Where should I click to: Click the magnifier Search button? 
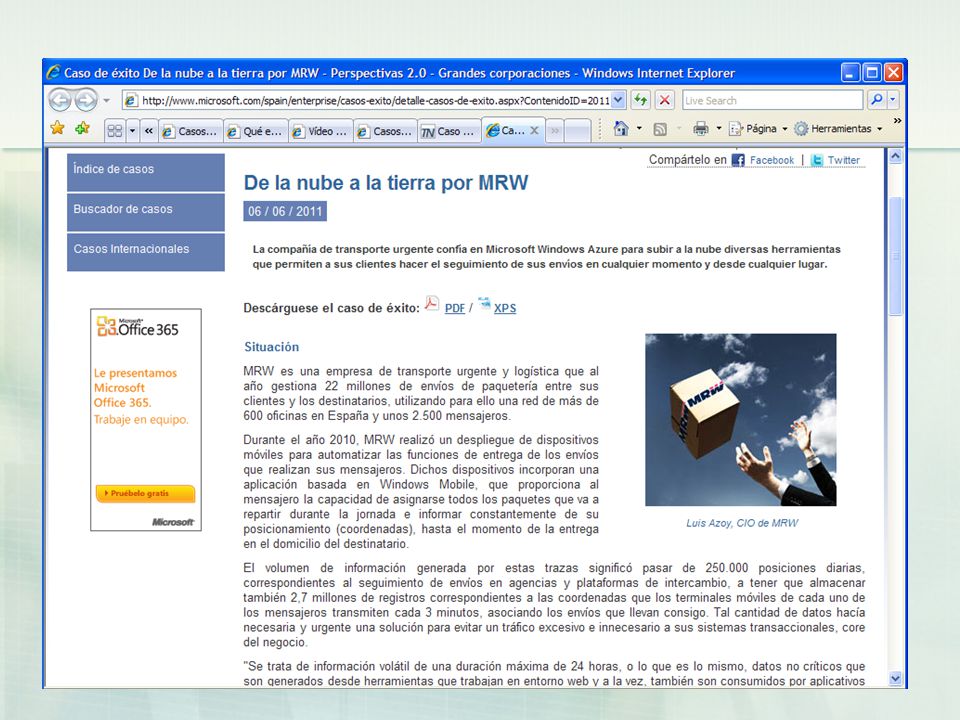(877, 99)
